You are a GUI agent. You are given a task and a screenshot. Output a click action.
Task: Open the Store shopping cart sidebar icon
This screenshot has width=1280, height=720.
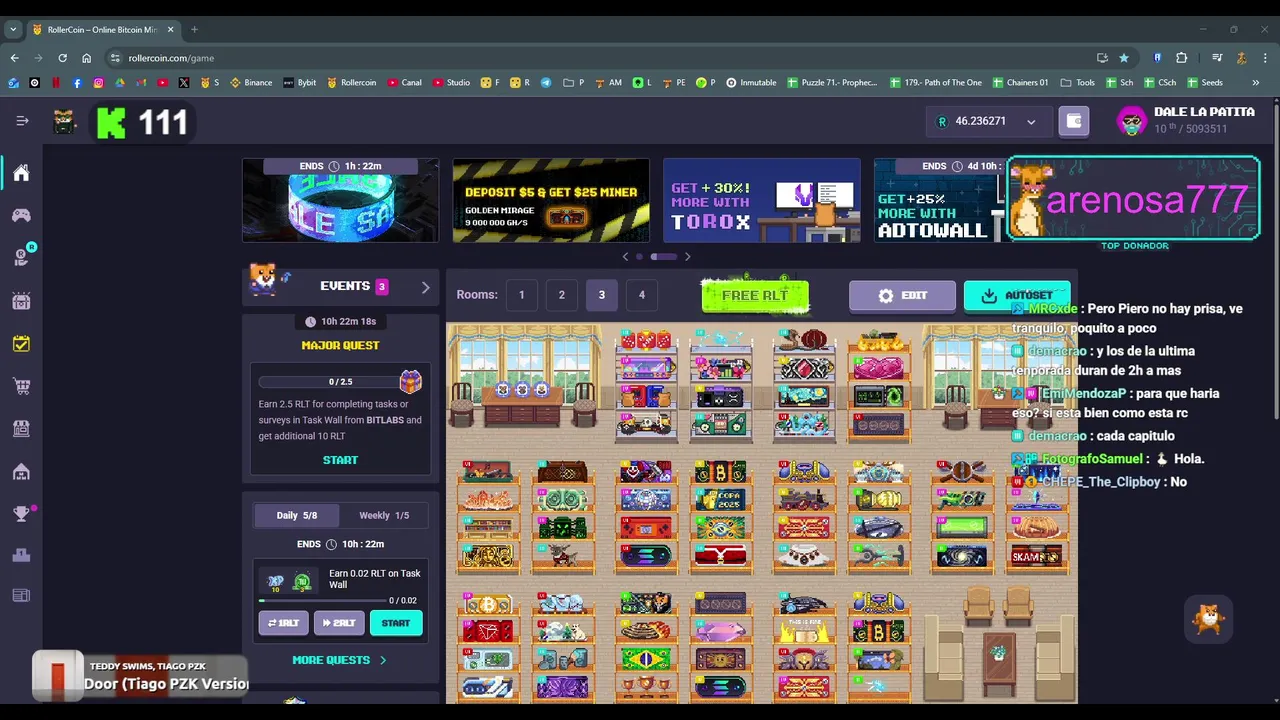(x=21, y=386)
